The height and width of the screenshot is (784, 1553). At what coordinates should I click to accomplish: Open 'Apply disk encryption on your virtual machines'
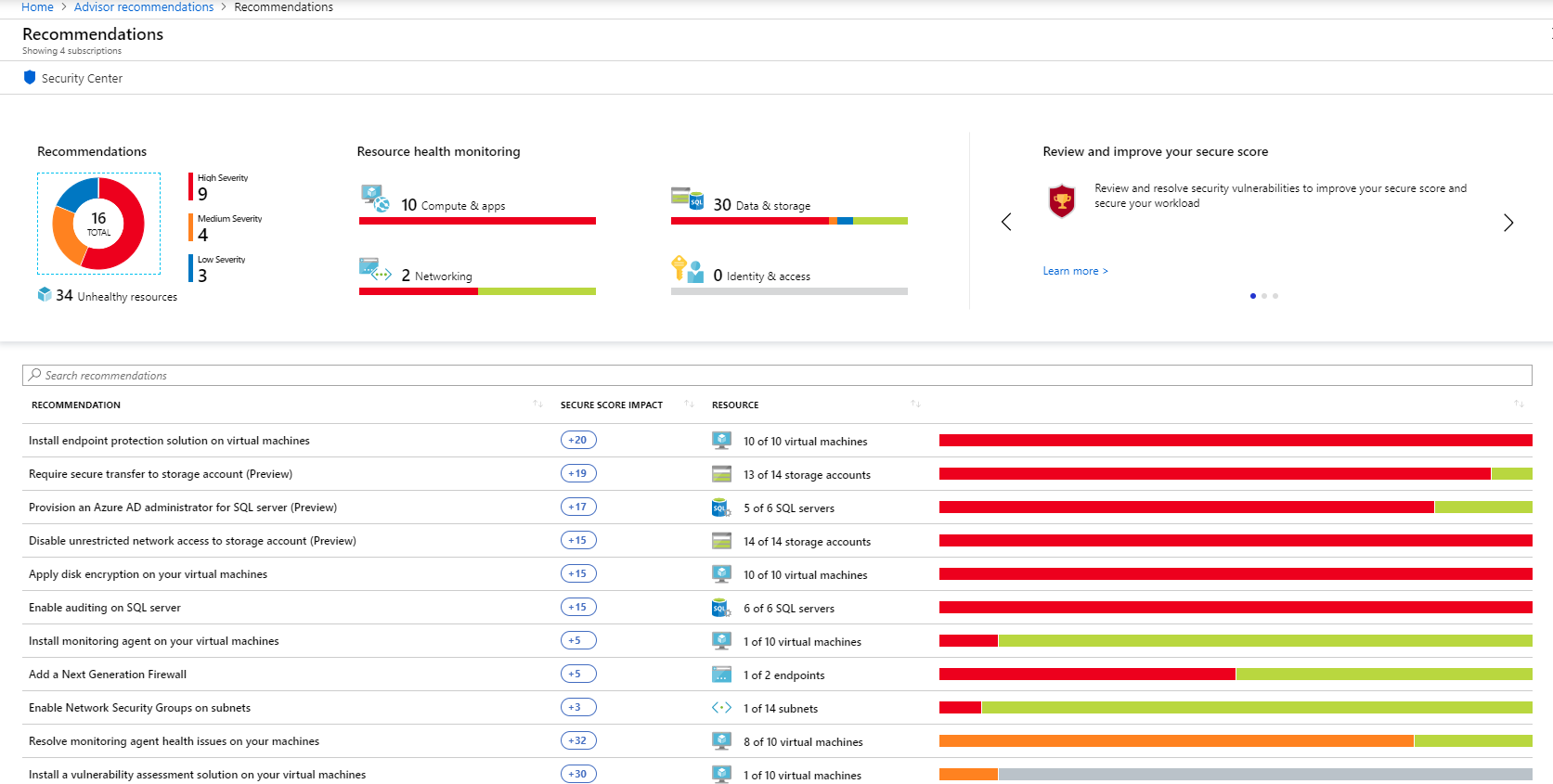coord(148,574)
